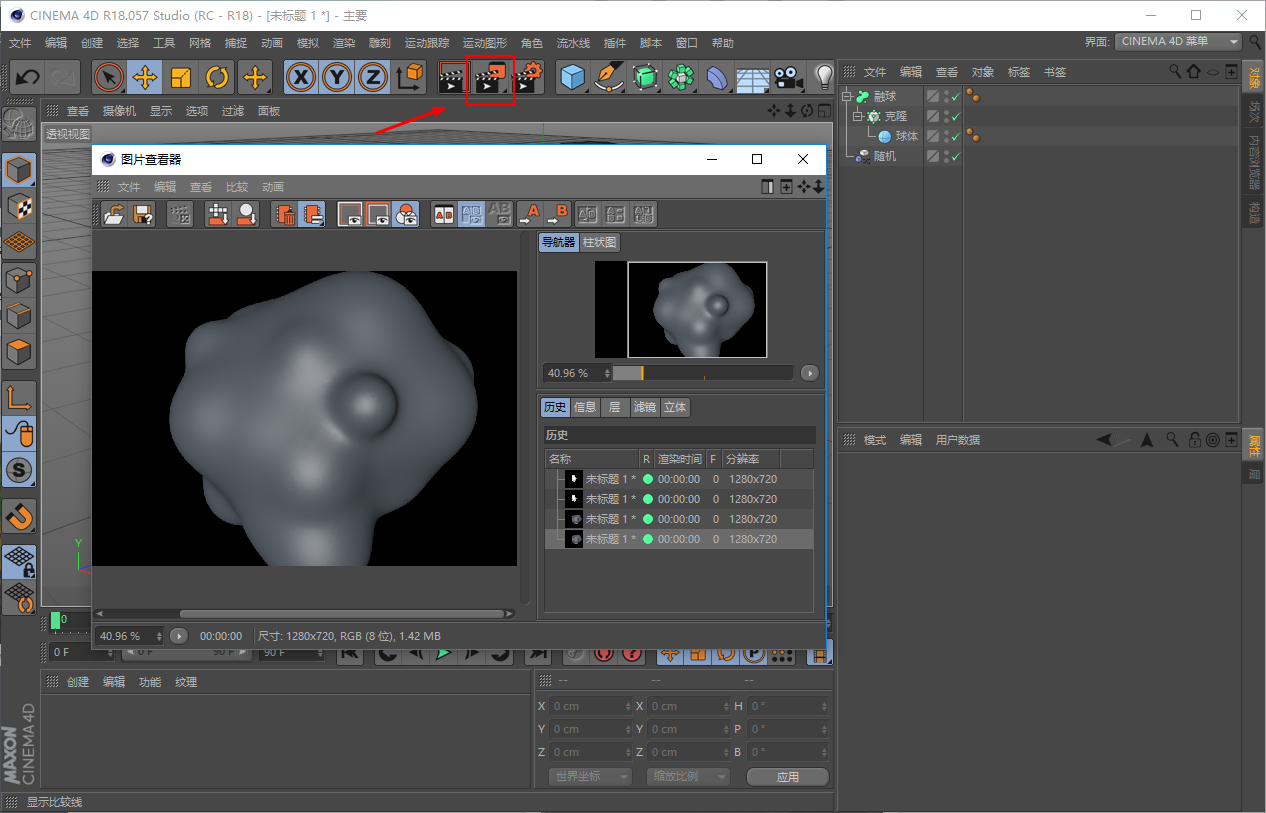Add a Camera object

(x=788, y=77)
